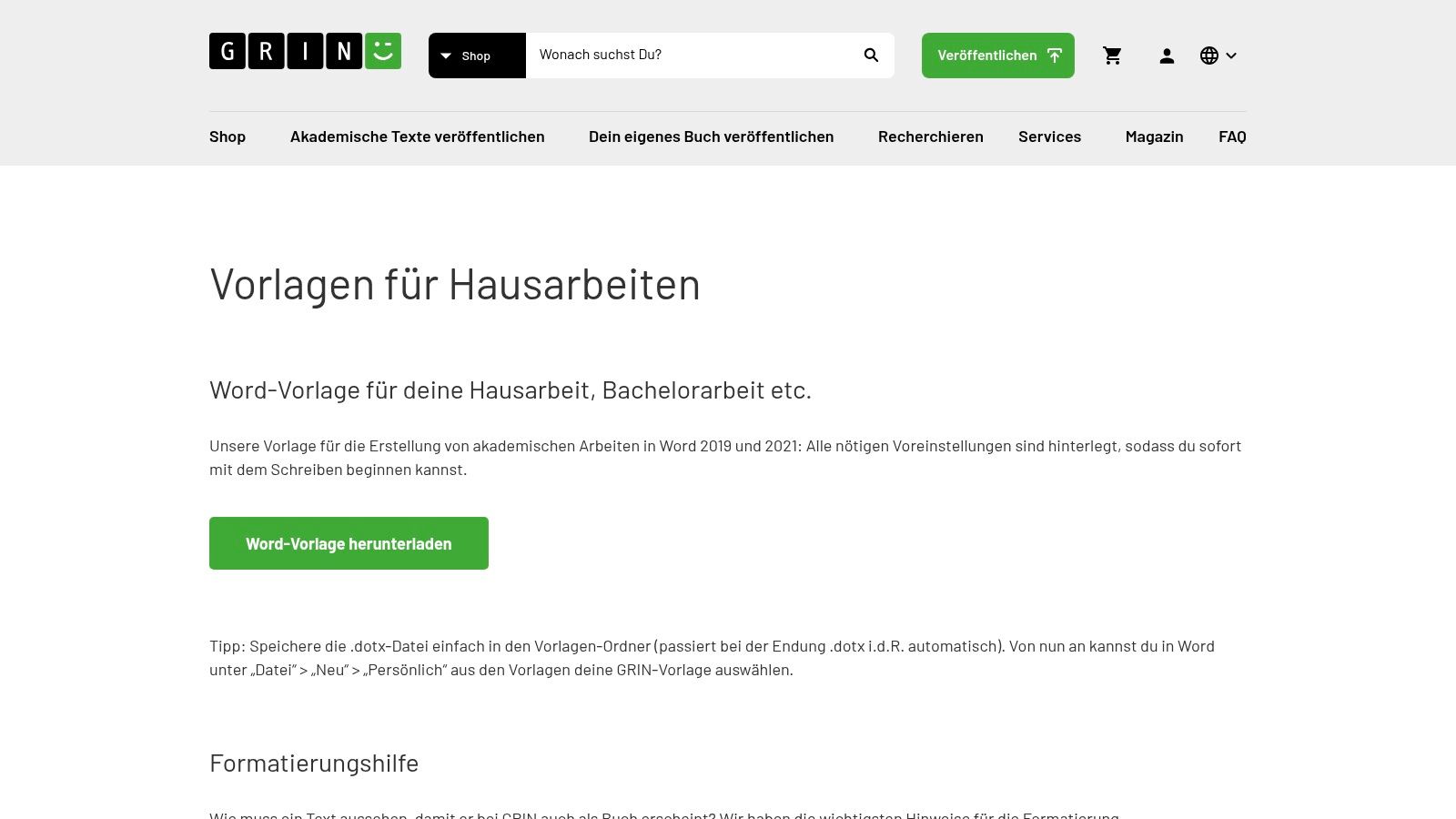Expand the Services navigation dropdown
The width and height of the screenshot is (1456, 819).
click(x=1049, y=136)
